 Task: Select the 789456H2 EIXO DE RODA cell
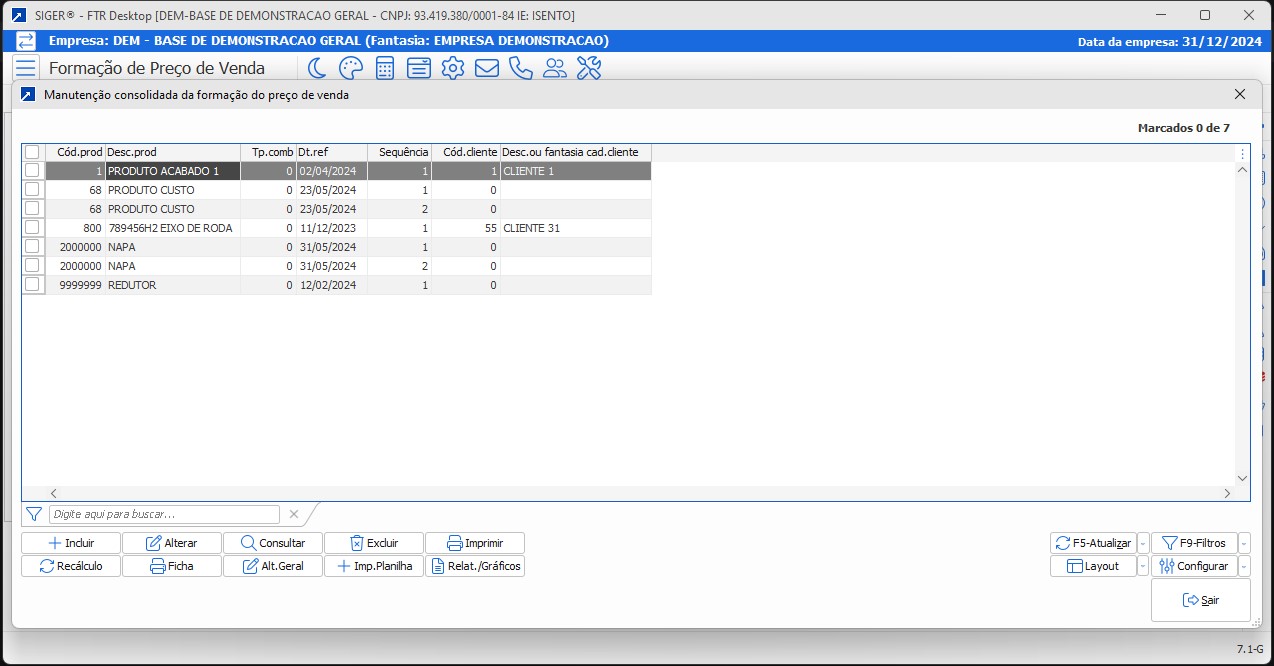(172, 228)
